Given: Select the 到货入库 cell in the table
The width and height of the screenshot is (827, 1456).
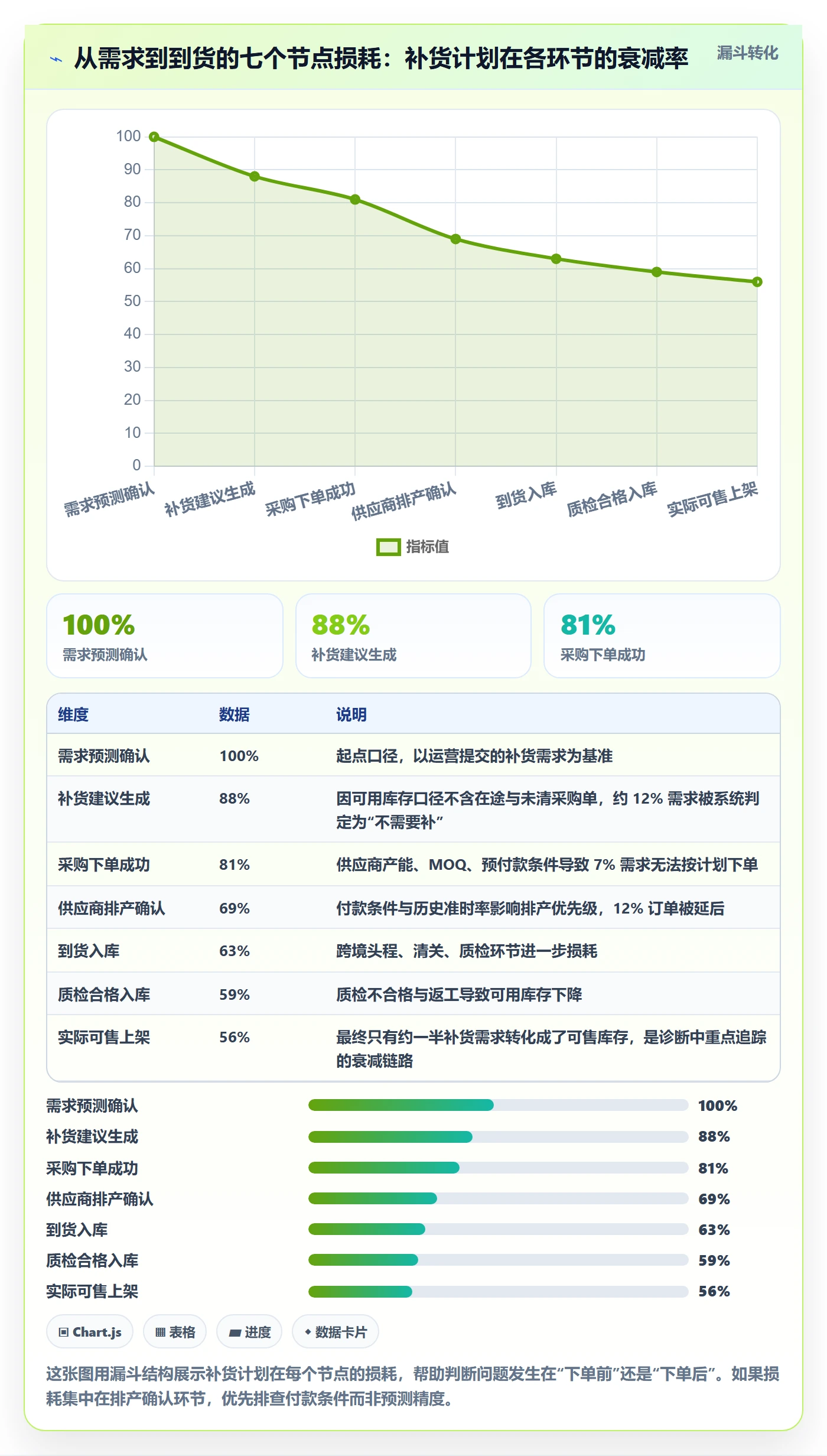Looking at the screenshot, I should [89, 951].
